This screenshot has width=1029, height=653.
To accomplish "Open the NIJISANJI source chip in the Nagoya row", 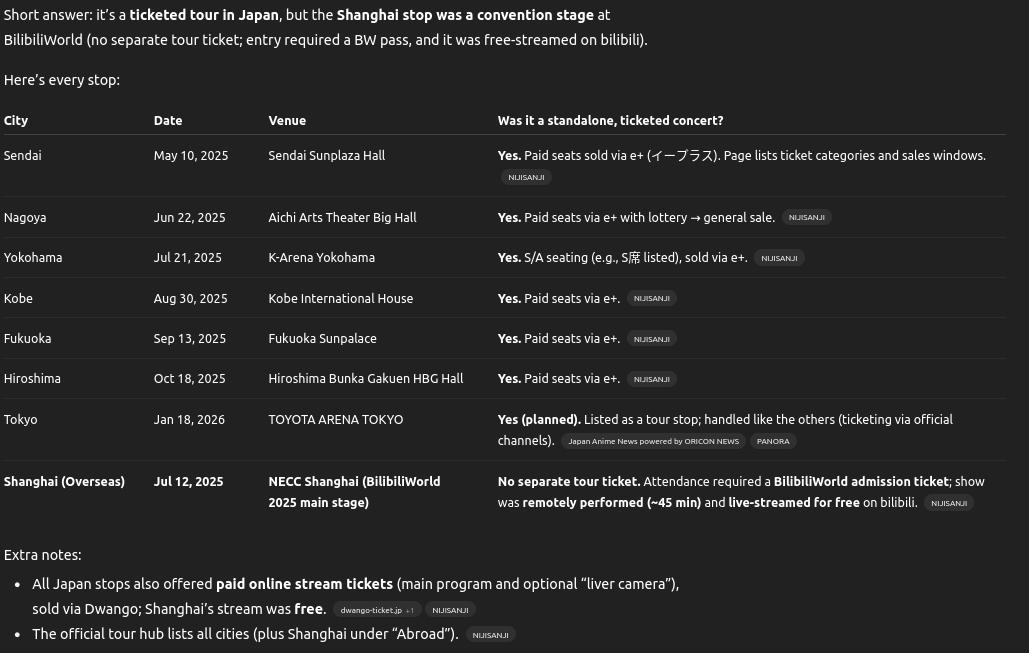I will point(806,218).
